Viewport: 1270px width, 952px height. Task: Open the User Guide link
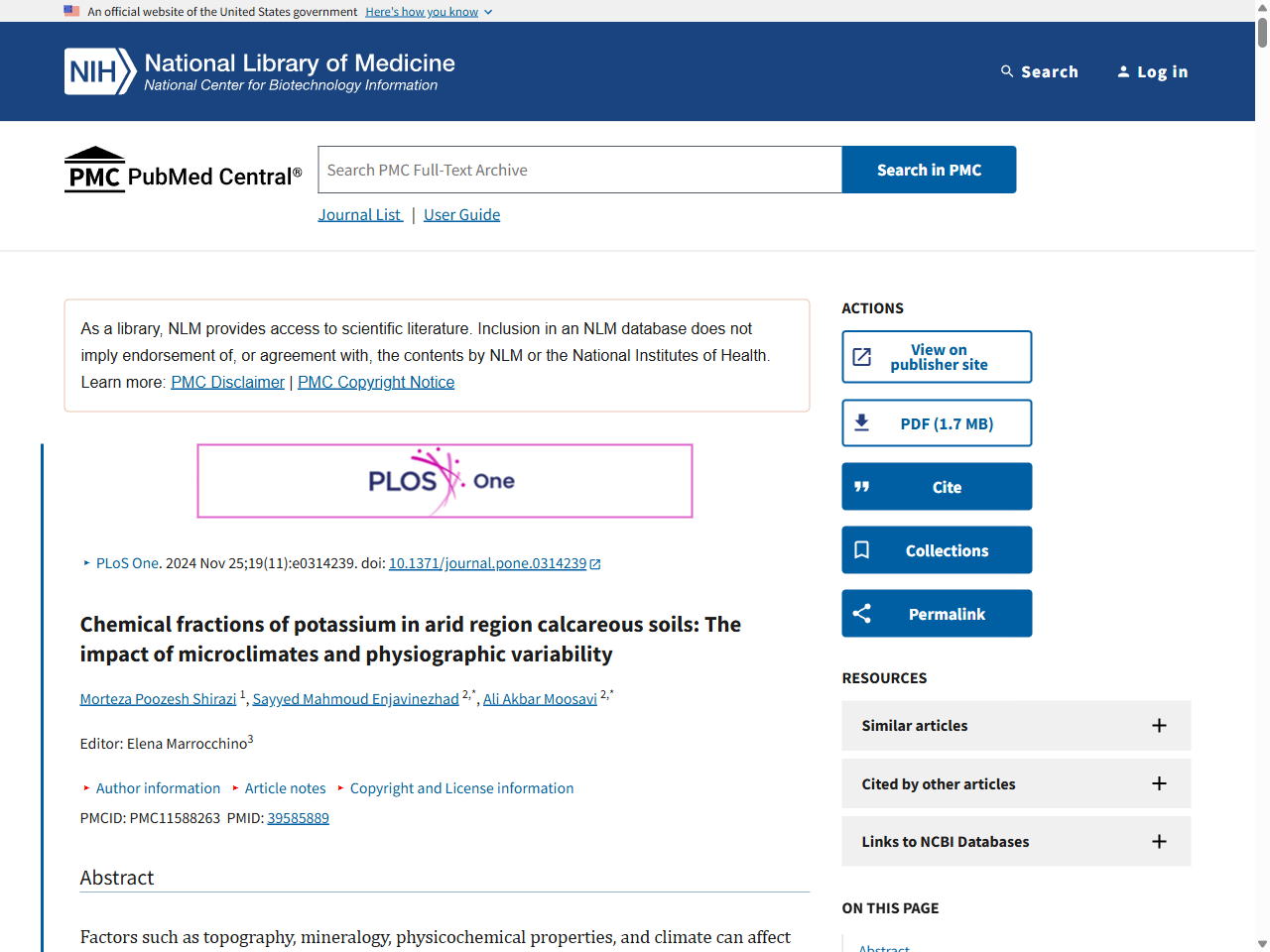(x=461, y=215)
